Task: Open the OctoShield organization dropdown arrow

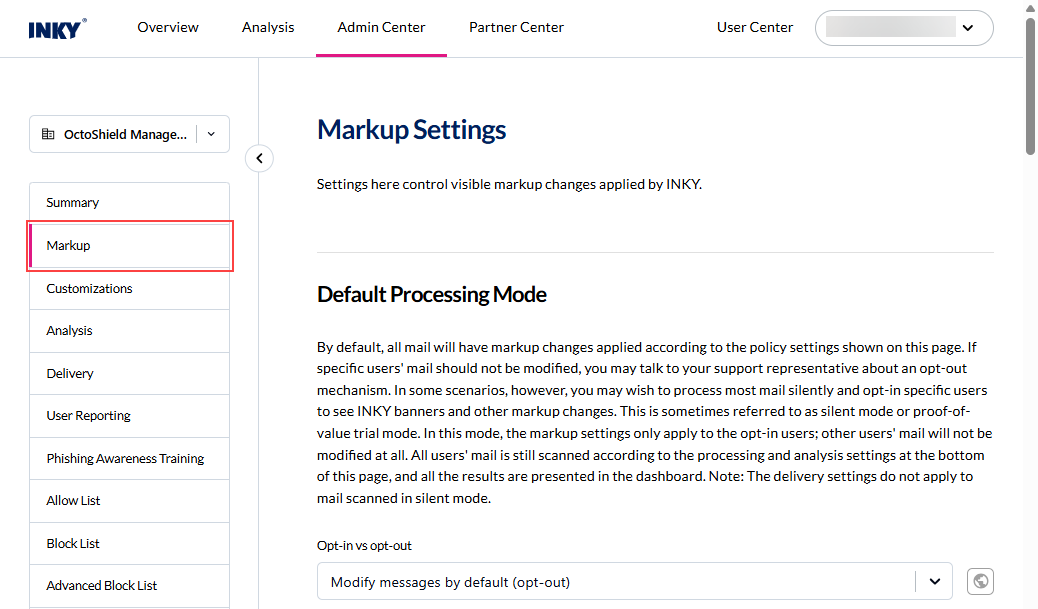Action: click(211, 134)
